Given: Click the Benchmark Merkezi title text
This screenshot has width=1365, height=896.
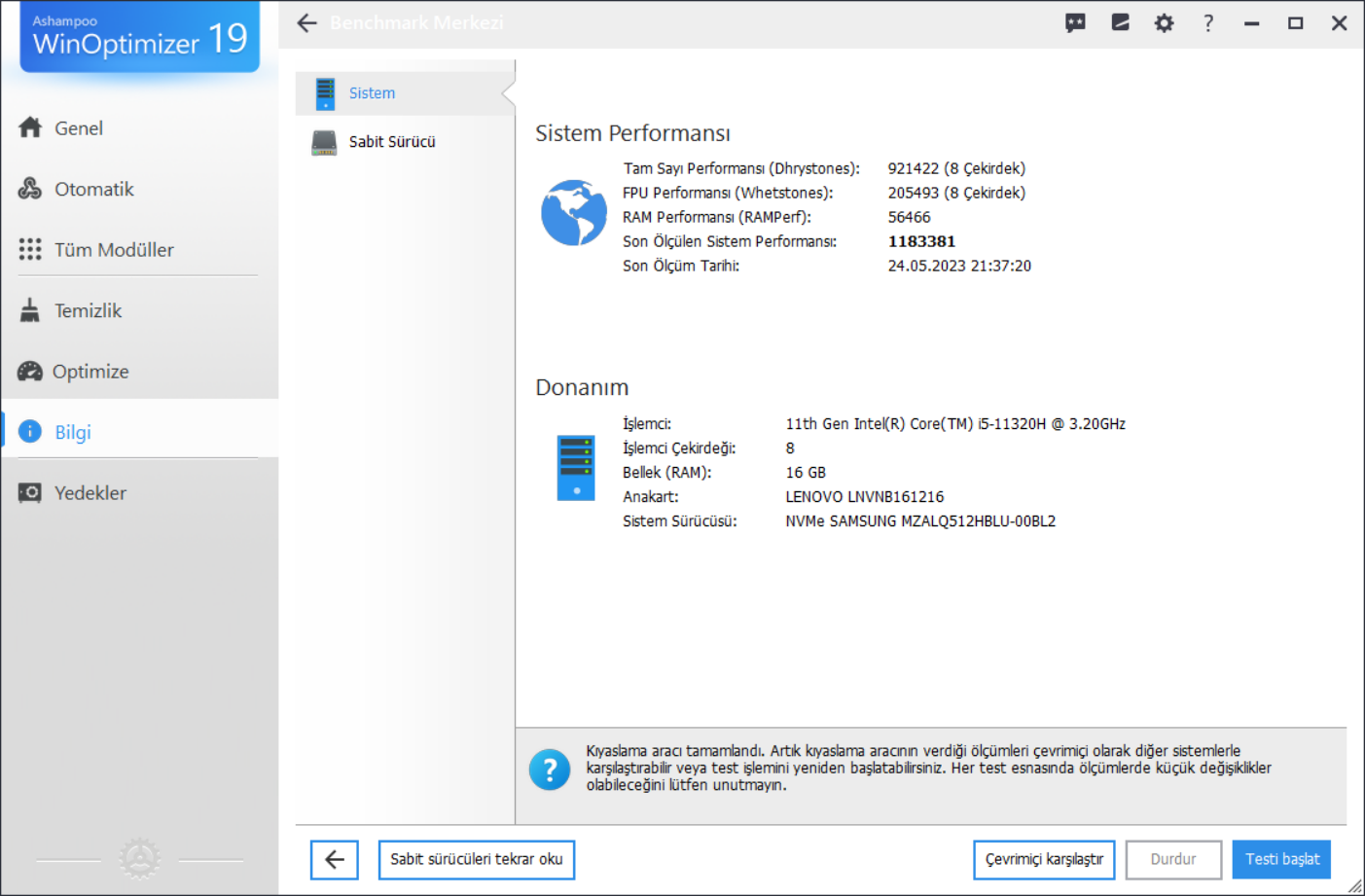Looking at the screenshot, I should (416, 23).
